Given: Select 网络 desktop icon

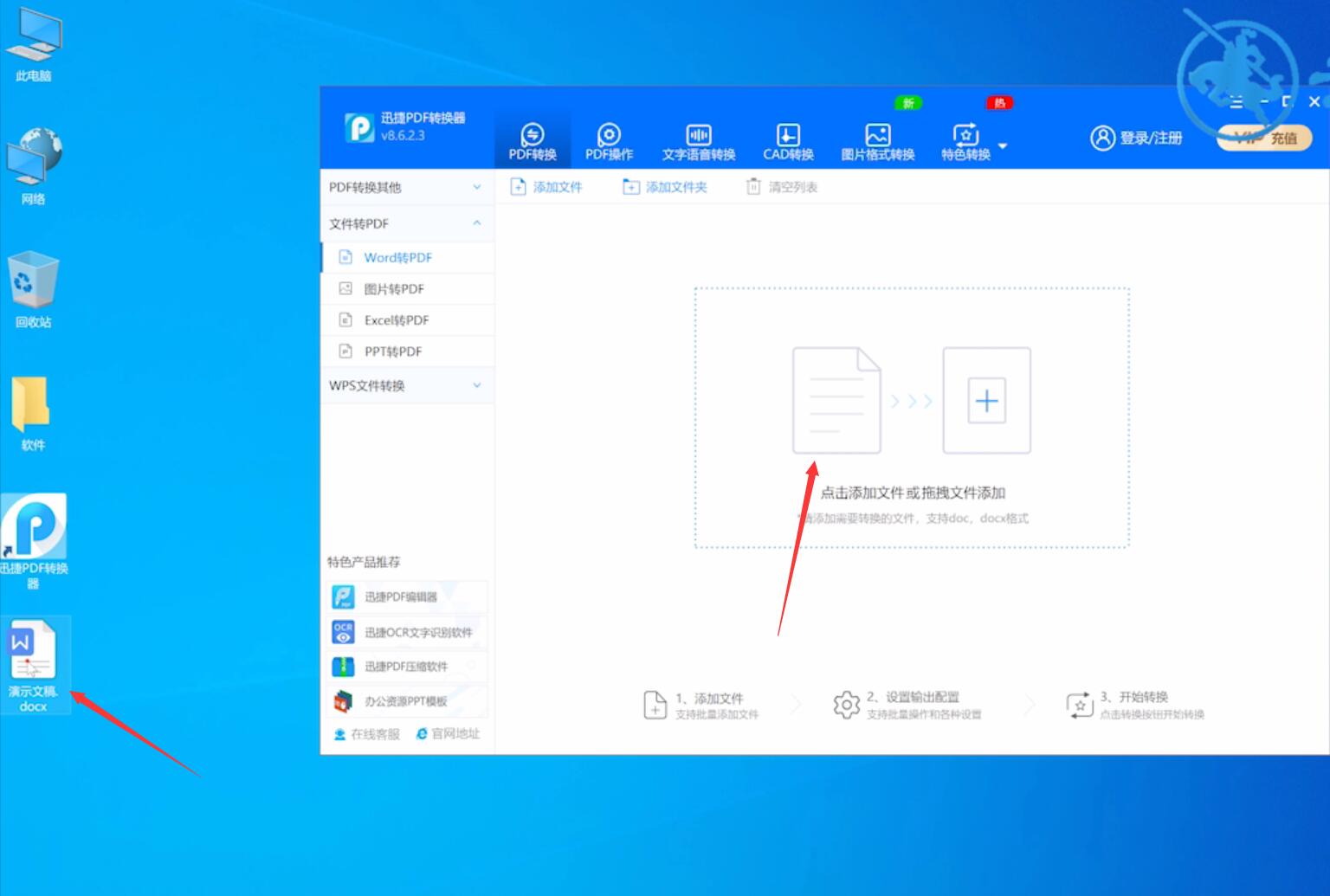Looking at the screenshot, I should tap(33, 166).
